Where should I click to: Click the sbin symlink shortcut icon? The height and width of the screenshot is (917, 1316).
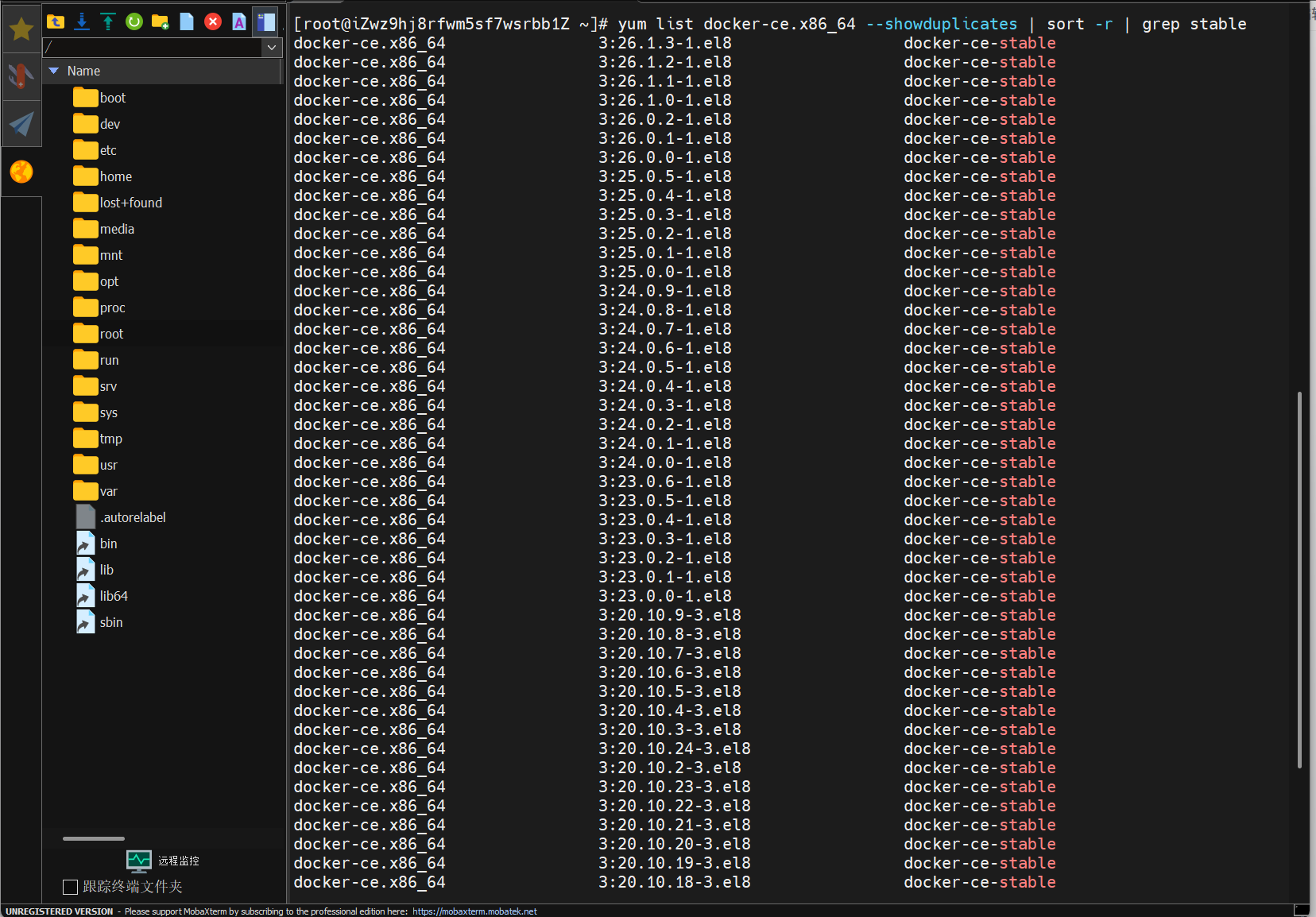click(x=86, y=622)
